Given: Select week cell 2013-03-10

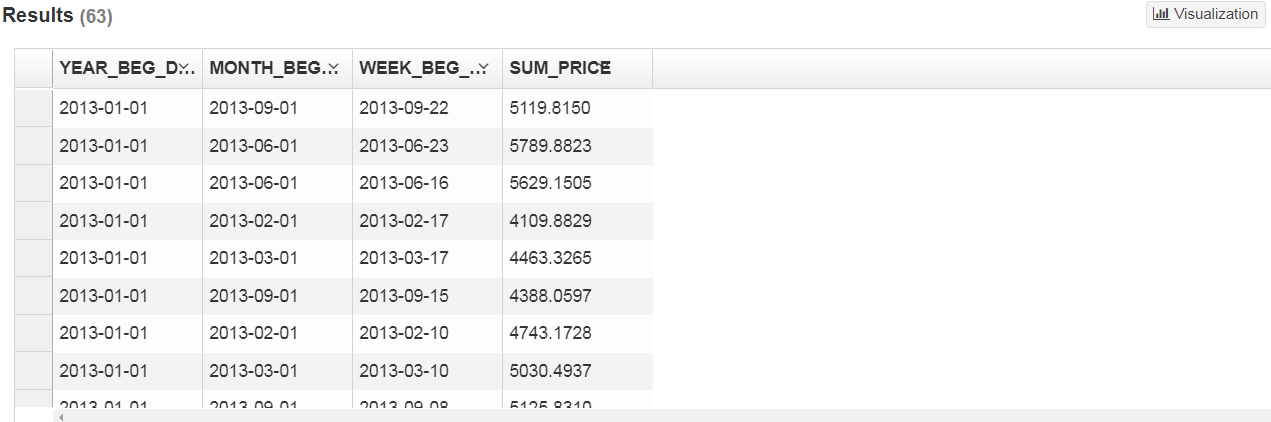Looking at the screenshot, I should click(x=427, y=371).
